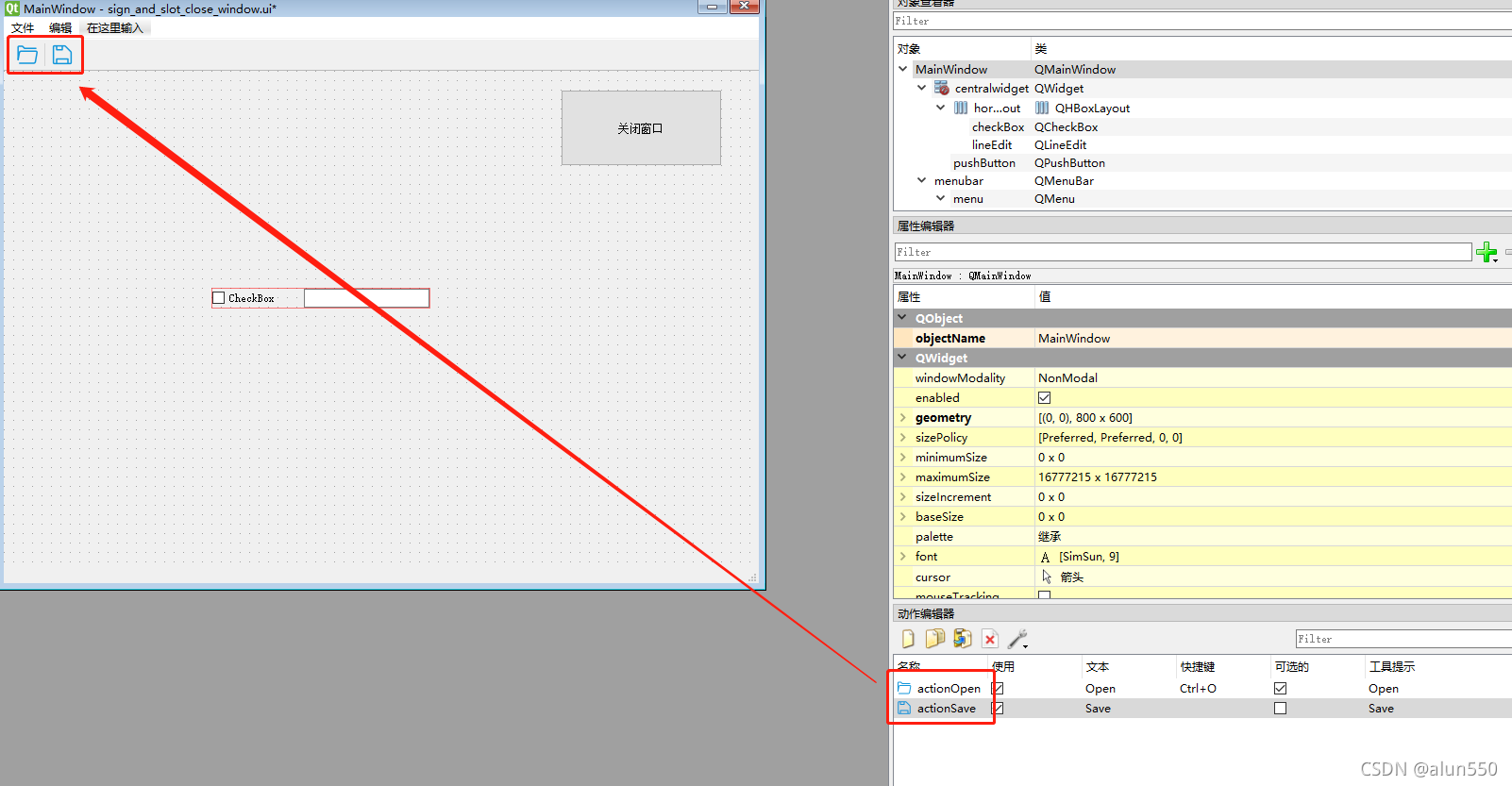This screenshot has height=786, width=1512.
Task: Expand the sizeIncrement property
Action: tap(903, 496)
